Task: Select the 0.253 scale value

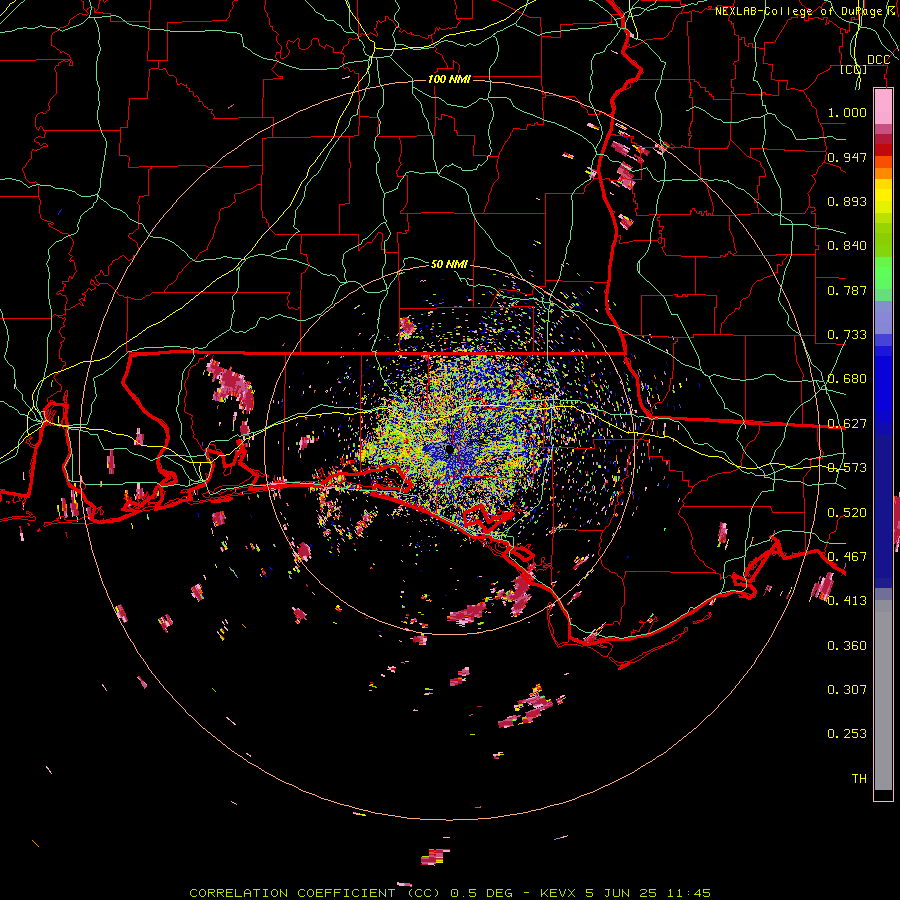Action: [847, 734]
